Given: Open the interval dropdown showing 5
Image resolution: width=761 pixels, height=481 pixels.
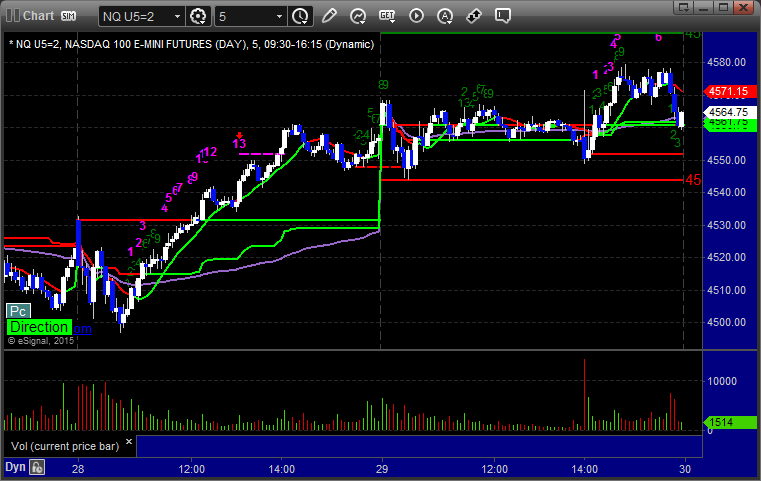Looking at the screenshot, I should [x=250, y=16].
